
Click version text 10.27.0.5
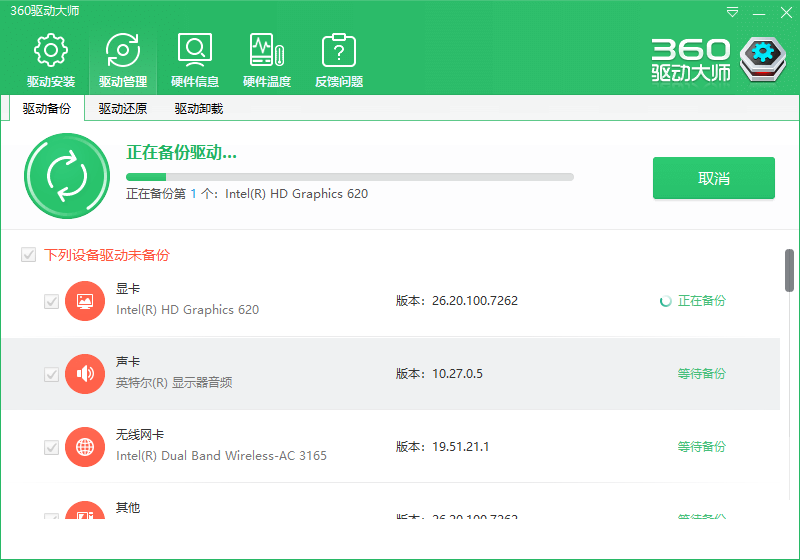[x=457, y=374]
